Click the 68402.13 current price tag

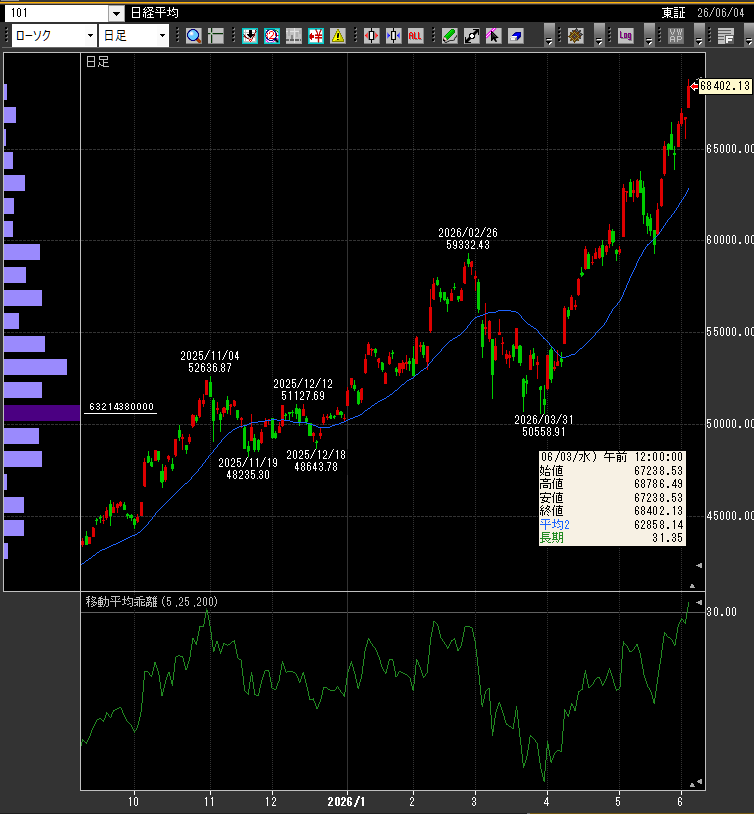coord(725,86)
